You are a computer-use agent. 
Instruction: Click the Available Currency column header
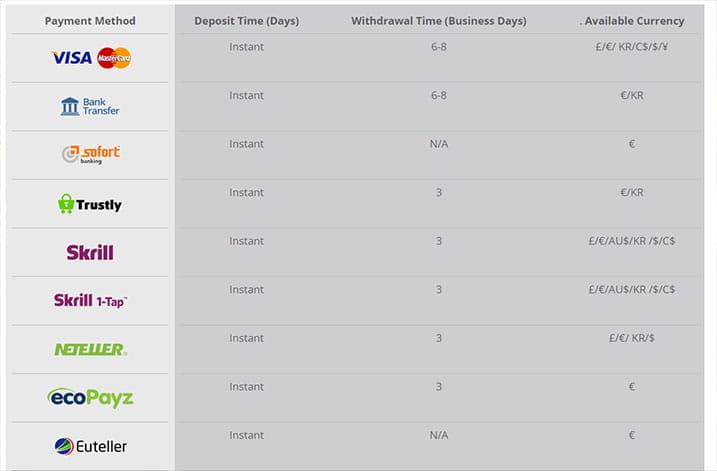point(632,21)
